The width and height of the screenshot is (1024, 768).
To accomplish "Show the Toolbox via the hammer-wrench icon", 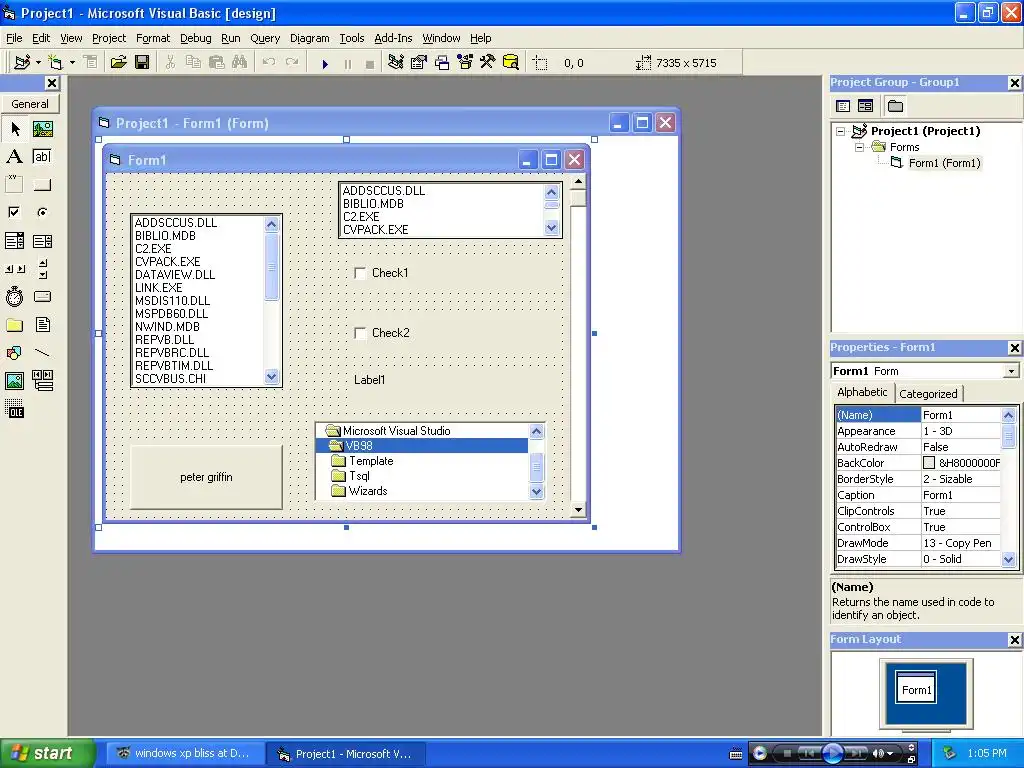I will click(x=488, y=63).
